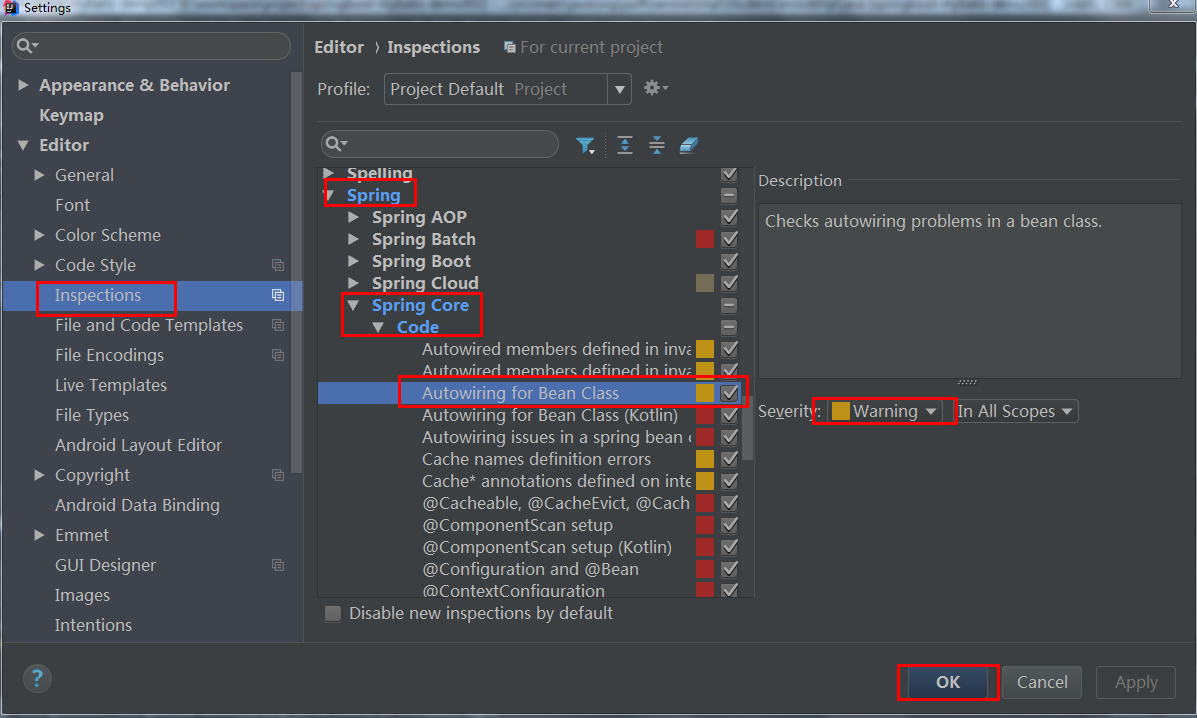Click the project-level icon beside GUI Designer
The height and width of the screenshot is (718, 1197).
(x=278, y=565)
